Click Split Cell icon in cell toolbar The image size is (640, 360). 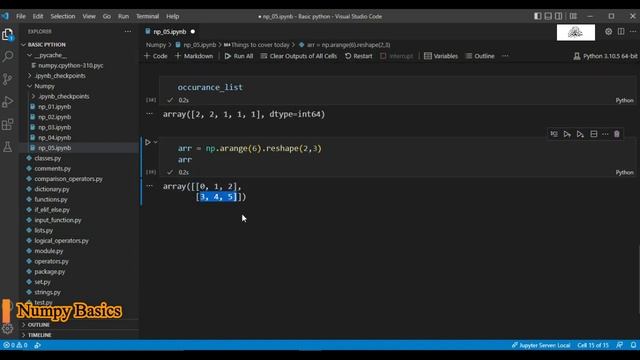coord(593,134)
